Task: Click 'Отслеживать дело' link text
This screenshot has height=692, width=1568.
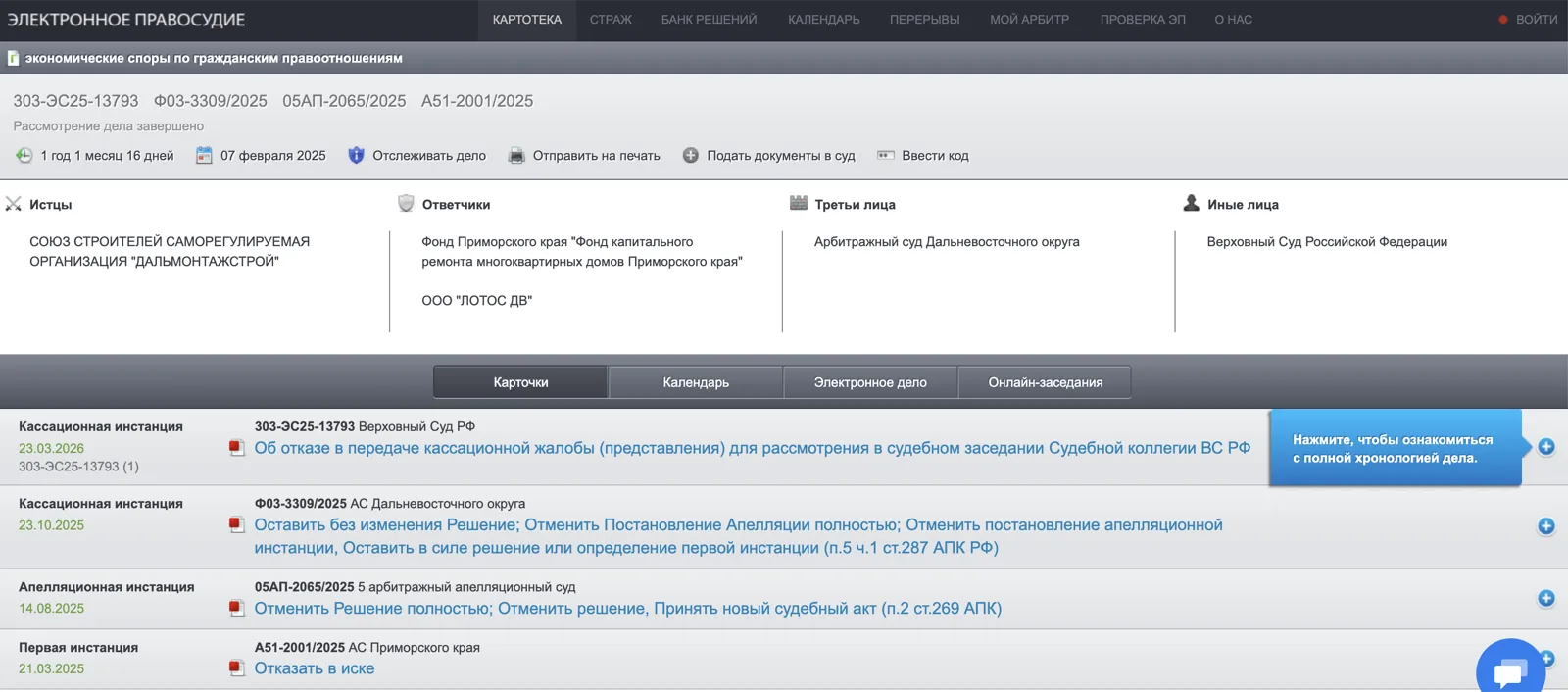Action: (429, 156)
